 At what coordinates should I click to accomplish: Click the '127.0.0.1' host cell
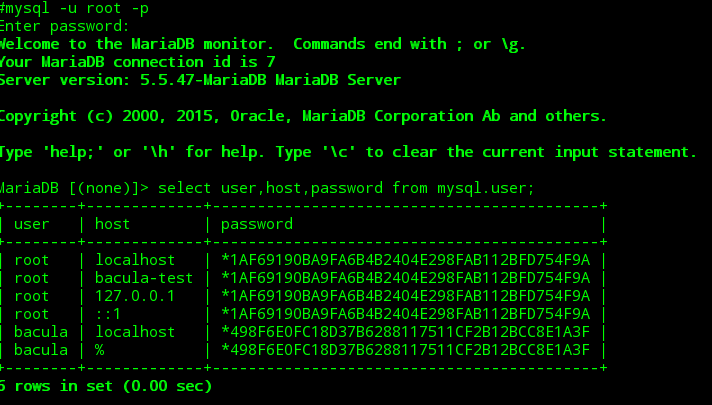135,296
